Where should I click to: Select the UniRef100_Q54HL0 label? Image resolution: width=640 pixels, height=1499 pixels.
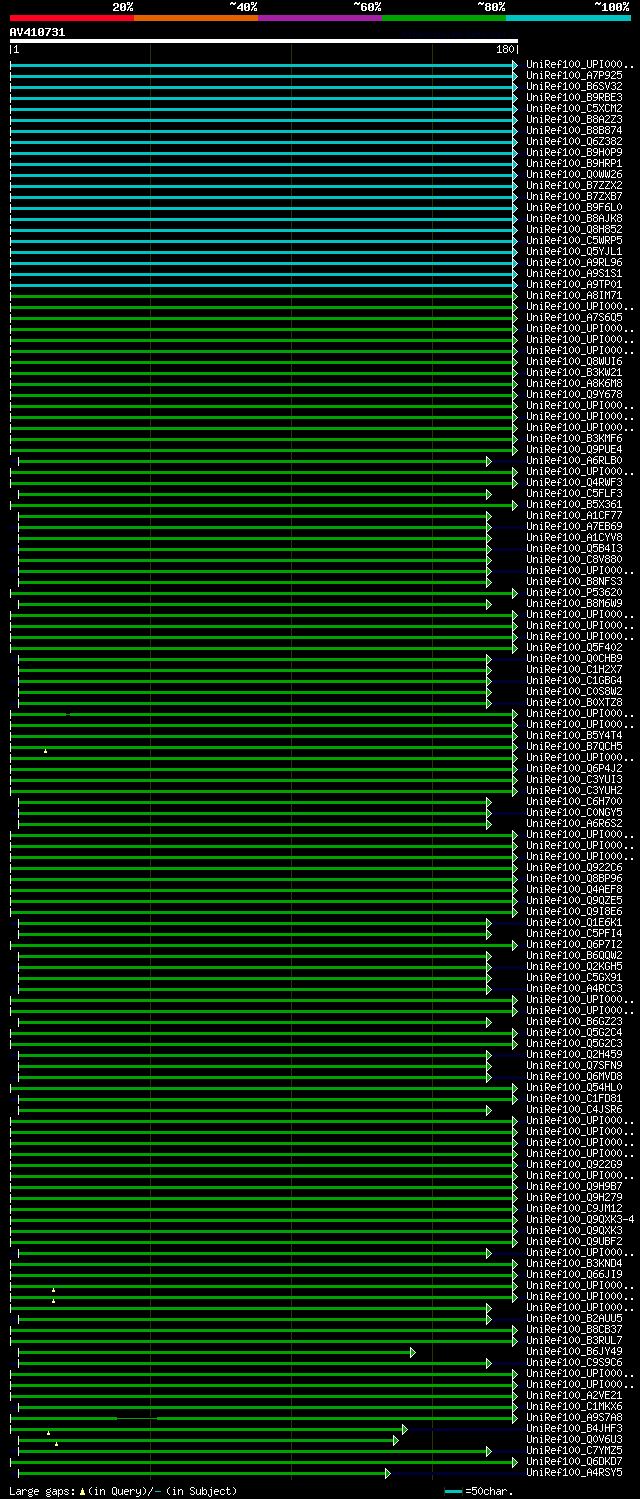pos(574,1087)
